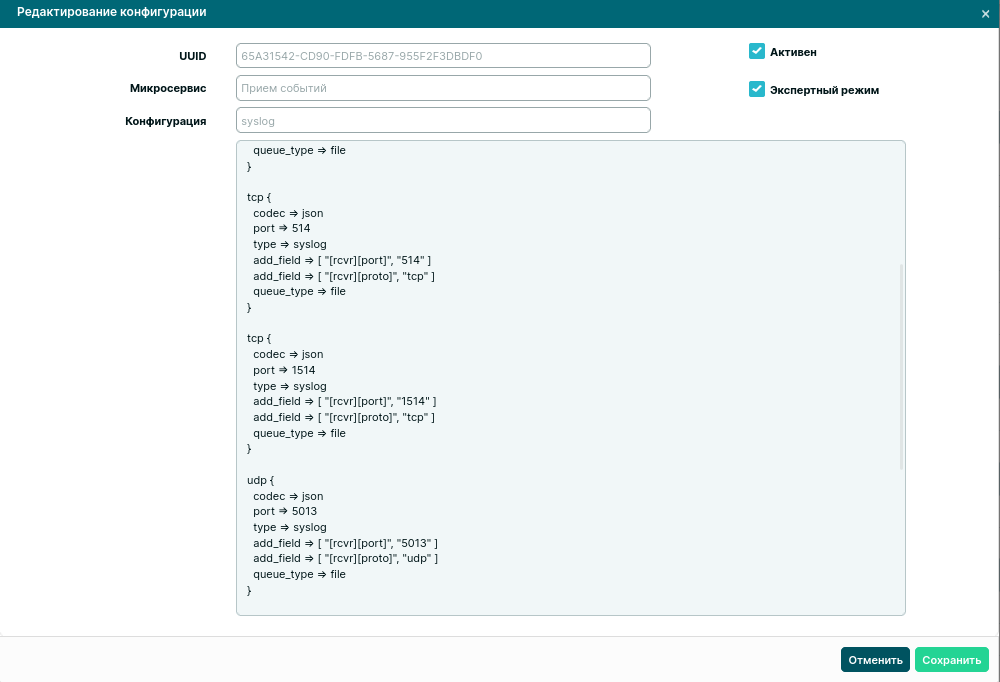Image resolution: width=1000 pixels, height=682 pixels.
Task: Click the add_field line with "udp" protocol
Action: pyautogui.click(x=345, y=558)
